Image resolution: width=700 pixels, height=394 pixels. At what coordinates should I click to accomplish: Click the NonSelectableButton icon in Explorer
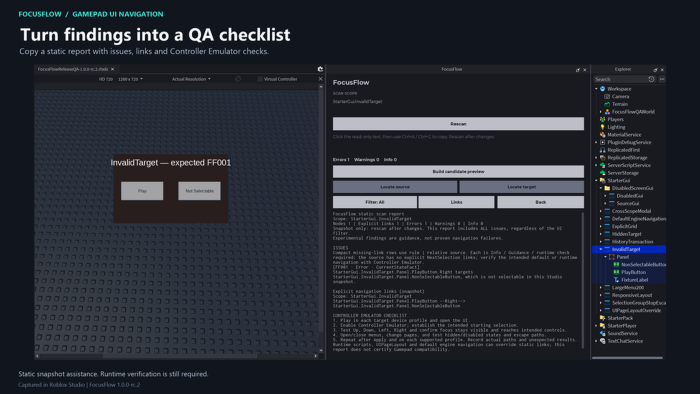(616, 264)
